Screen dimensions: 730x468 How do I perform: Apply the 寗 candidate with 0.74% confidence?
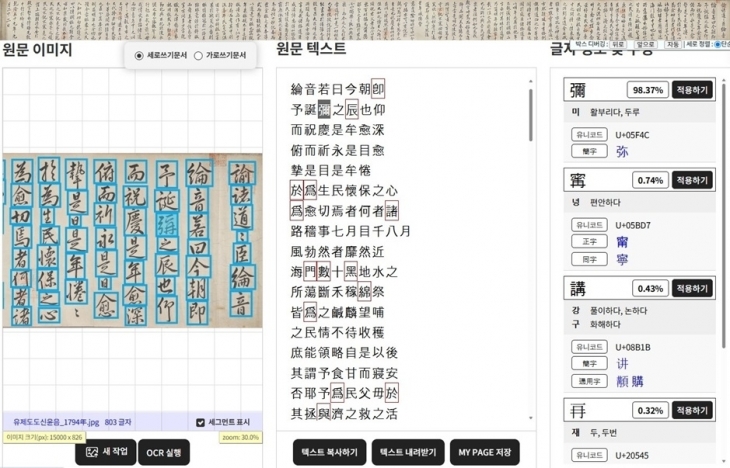pyautogui.click(x=692, y=180)
